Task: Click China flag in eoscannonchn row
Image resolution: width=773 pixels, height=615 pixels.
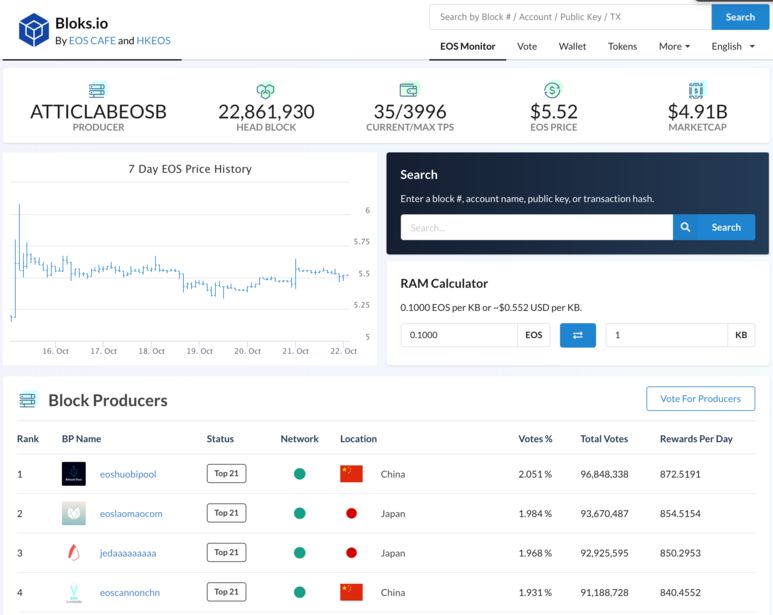Action: tap(351, 592)
